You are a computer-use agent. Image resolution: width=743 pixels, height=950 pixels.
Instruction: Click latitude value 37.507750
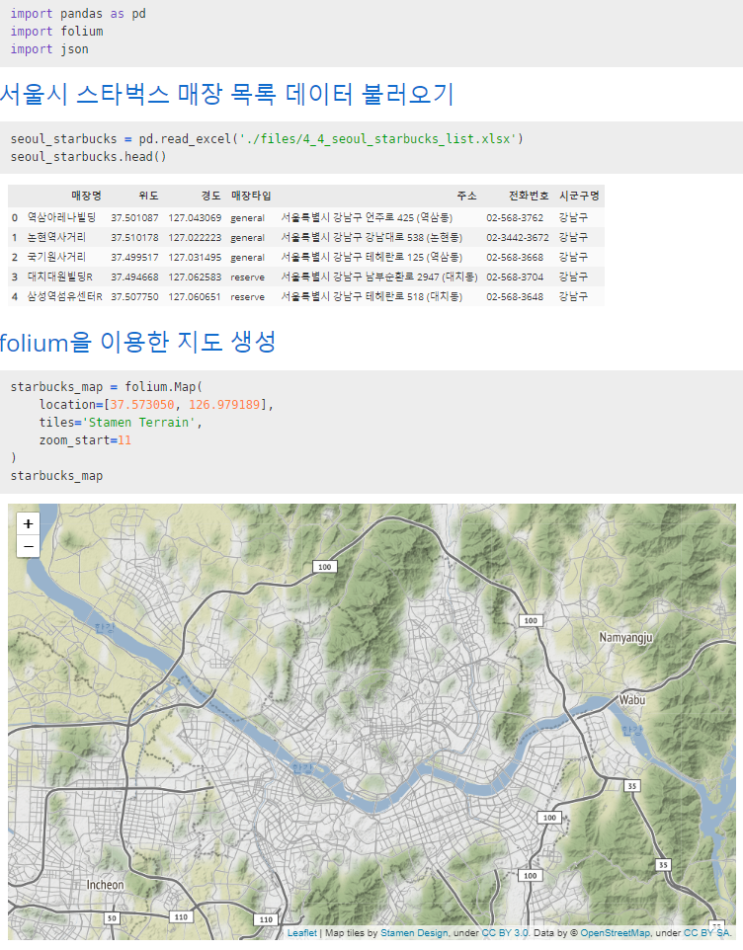click(x=135, y=297)
